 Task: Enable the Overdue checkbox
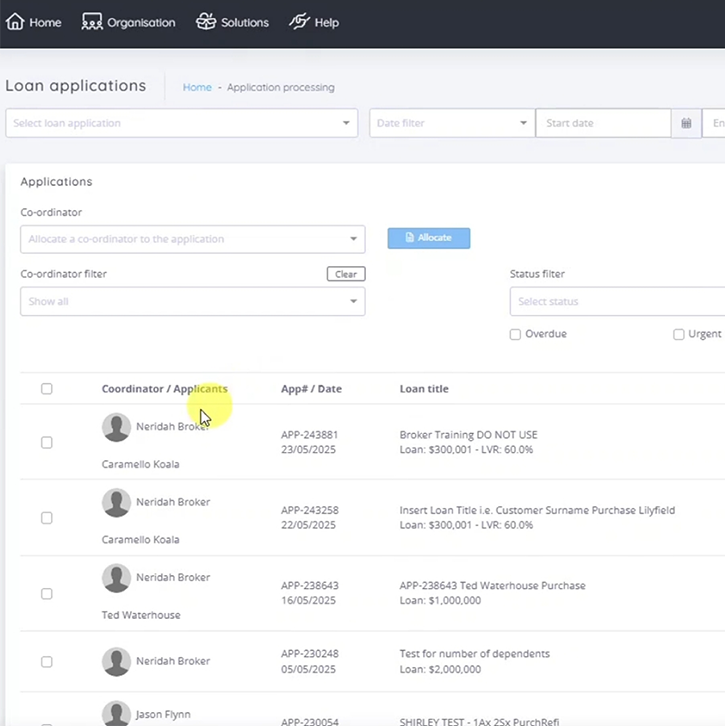point(516,334)
